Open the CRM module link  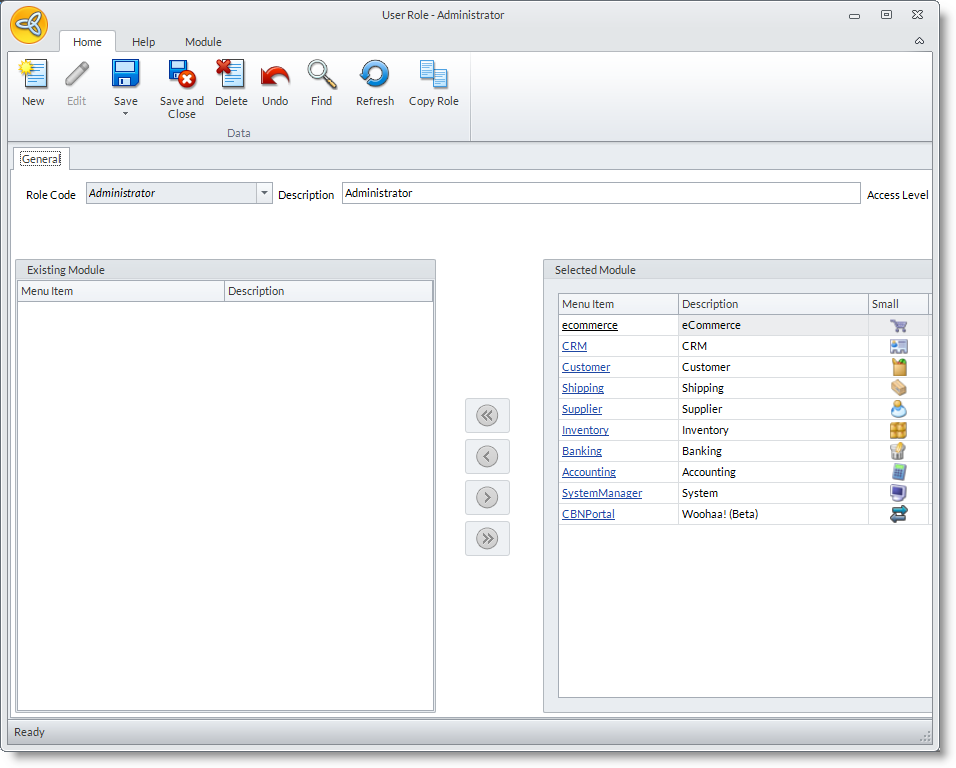[x=574, y=346]
